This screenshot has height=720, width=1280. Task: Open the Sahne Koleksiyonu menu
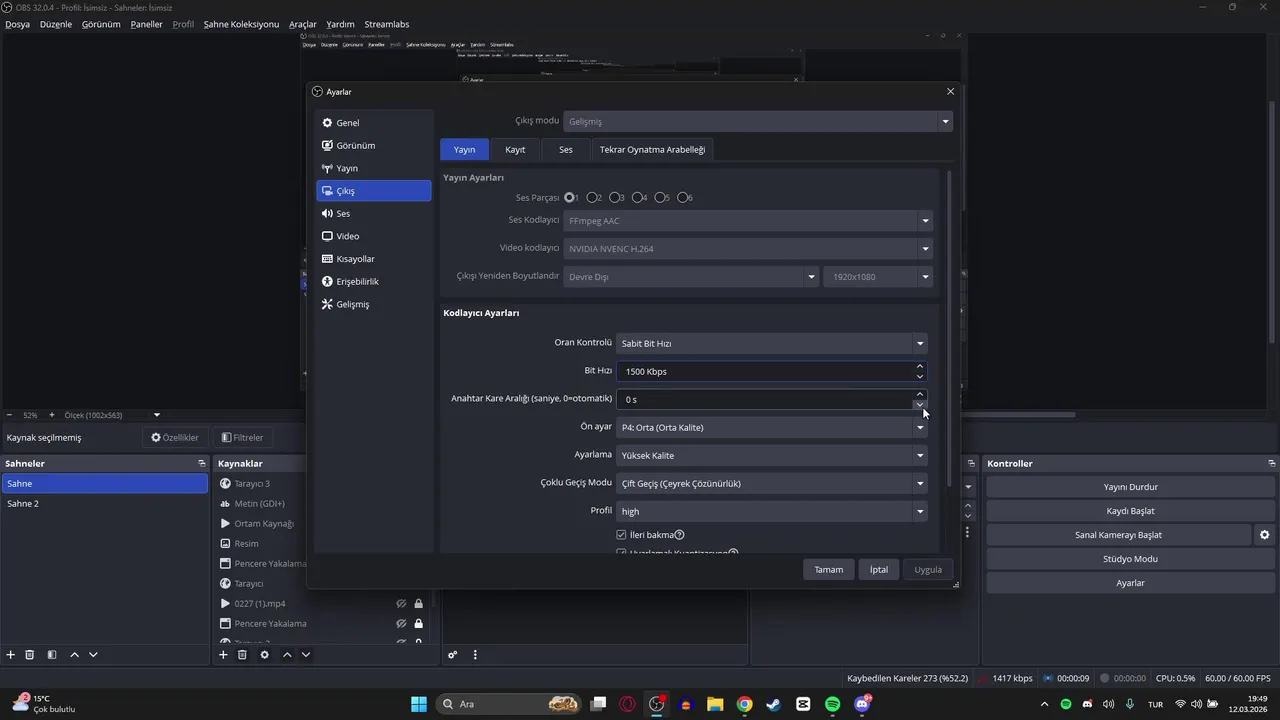pyautogui.click(x=241, y=24)
